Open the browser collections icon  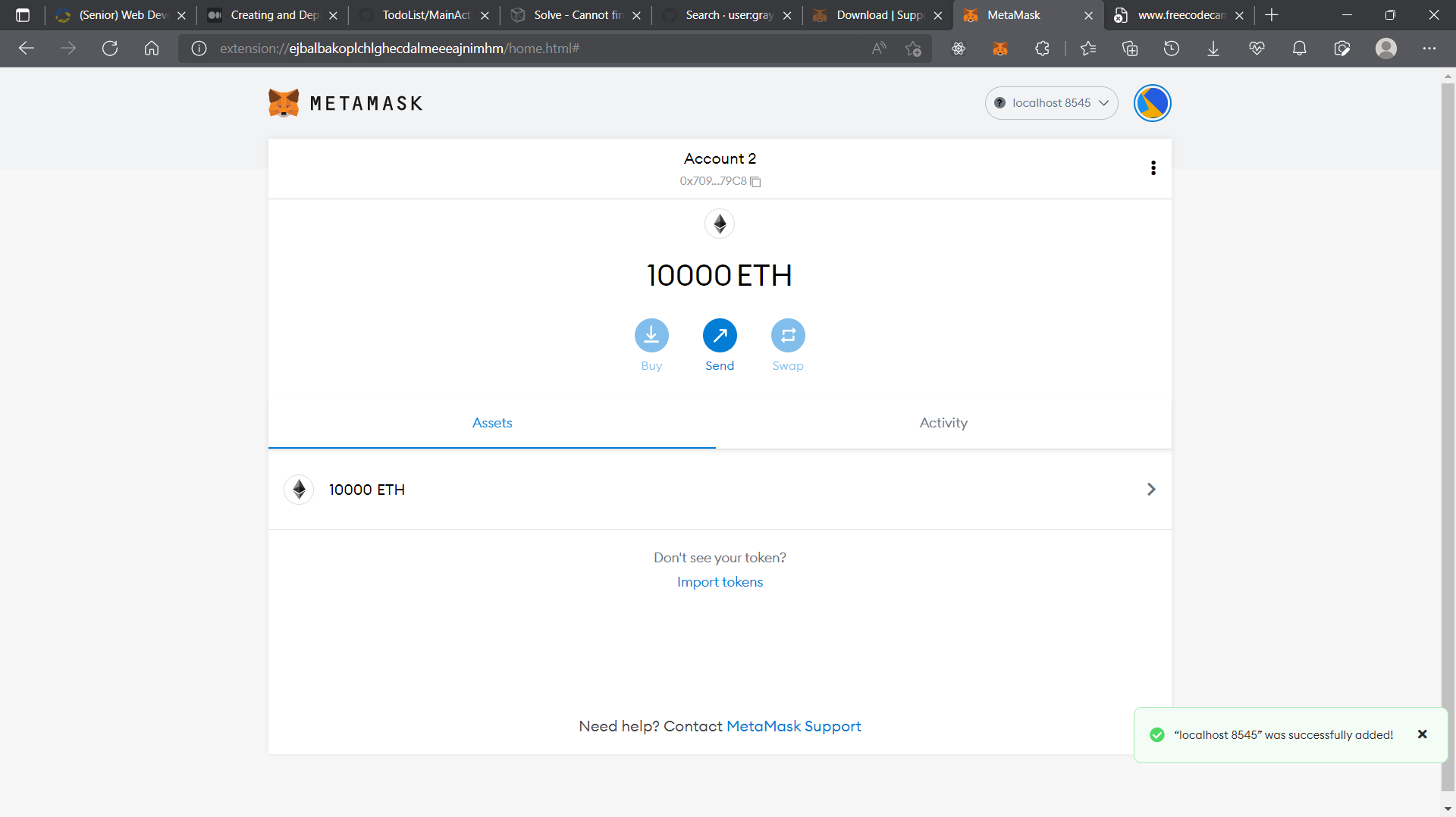(1130, 49)
